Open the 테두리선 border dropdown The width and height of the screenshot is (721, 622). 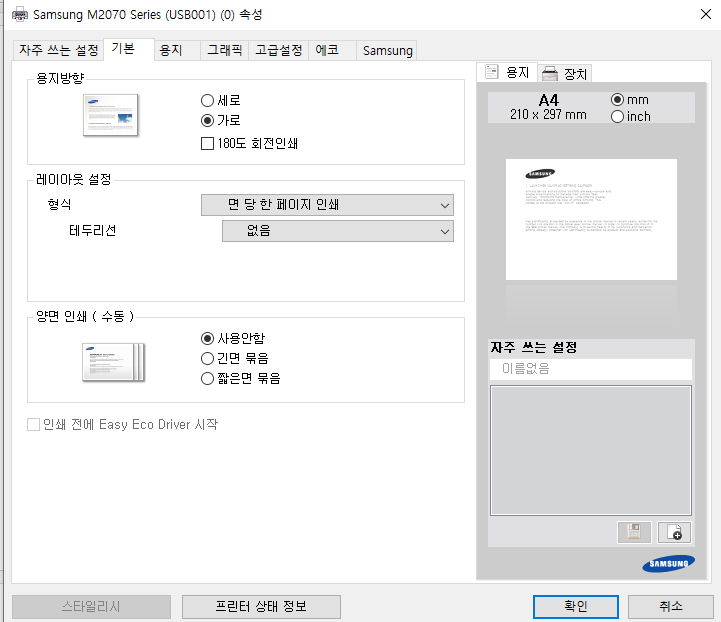[x=338, y=231]
